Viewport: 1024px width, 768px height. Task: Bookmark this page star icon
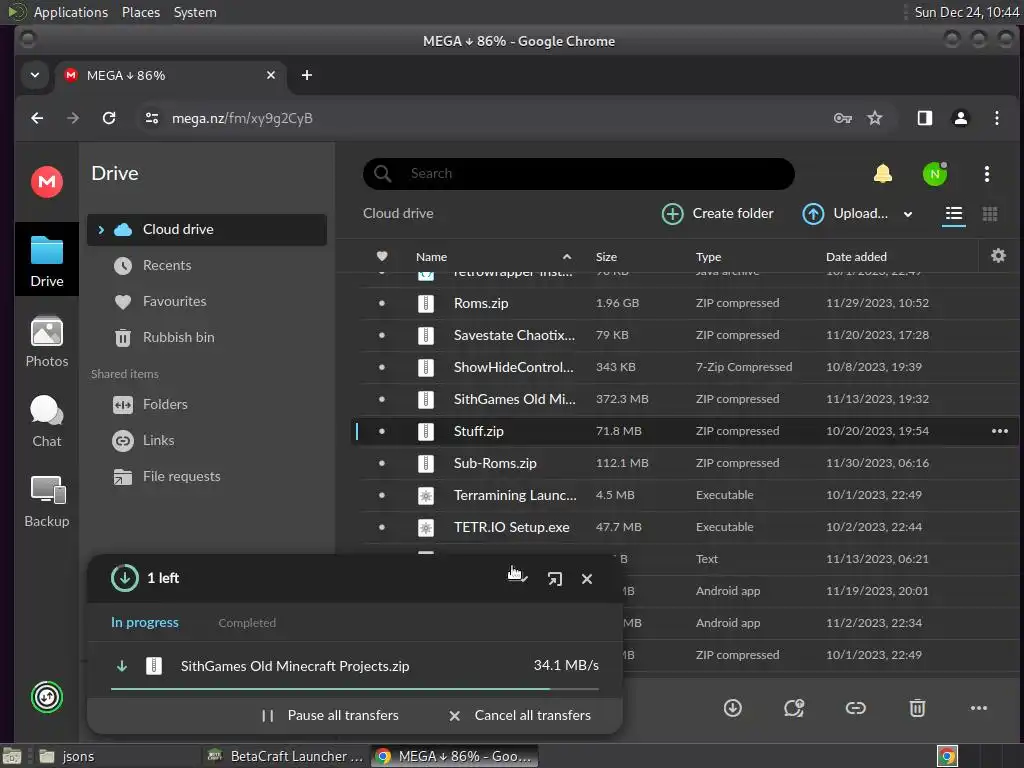(874, 118)
